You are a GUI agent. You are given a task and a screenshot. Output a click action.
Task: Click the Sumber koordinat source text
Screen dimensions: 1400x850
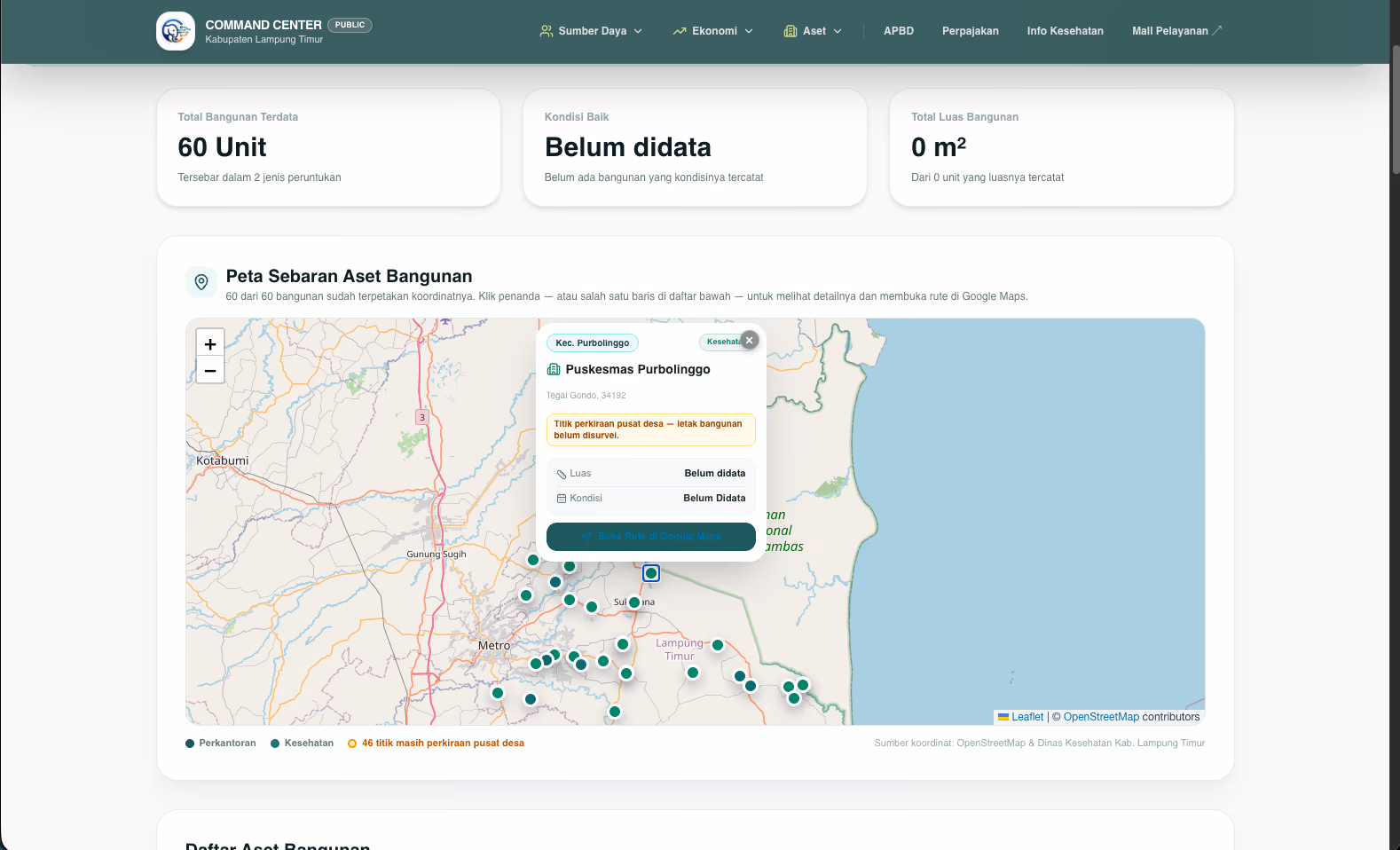(x=1040, y=744)
